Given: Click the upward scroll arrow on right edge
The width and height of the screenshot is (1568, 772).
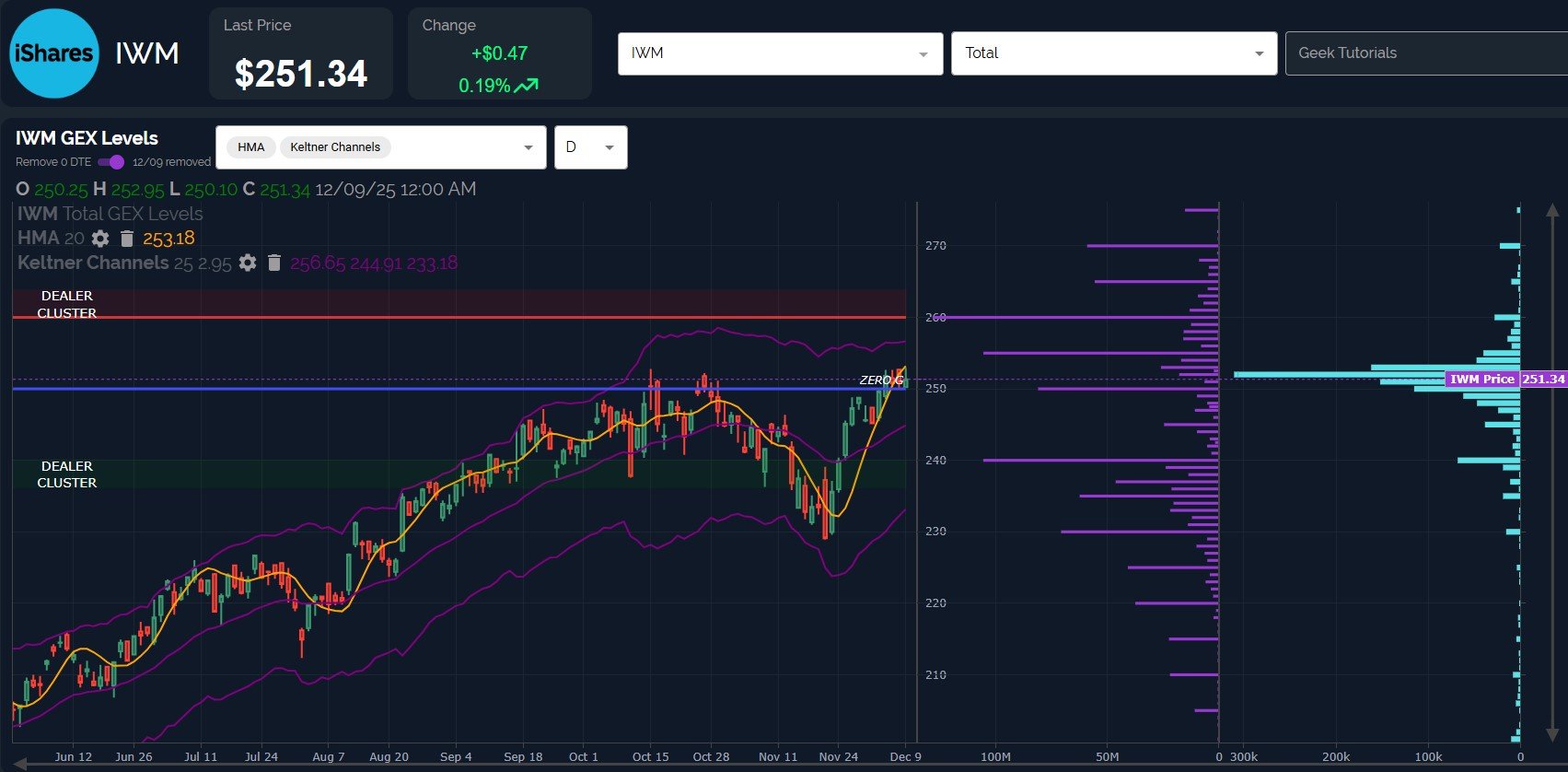Looking at the screenshot, I should (x=1553, y=211).
